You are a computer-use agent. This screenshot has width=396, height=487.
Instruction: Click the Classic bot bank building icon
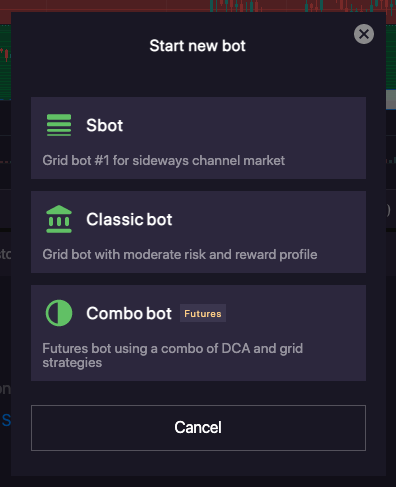tap(59, 219)
